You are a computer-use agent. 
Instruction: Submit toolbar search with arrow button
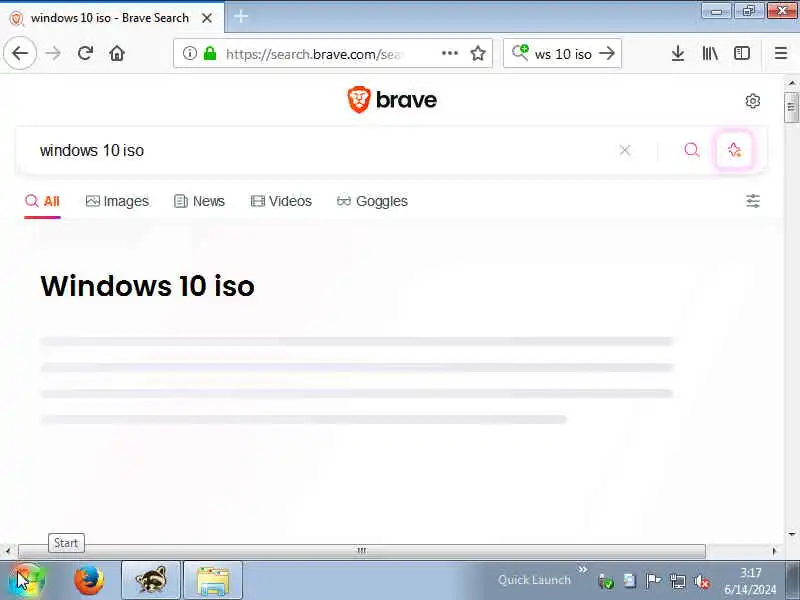coord(607,53)
